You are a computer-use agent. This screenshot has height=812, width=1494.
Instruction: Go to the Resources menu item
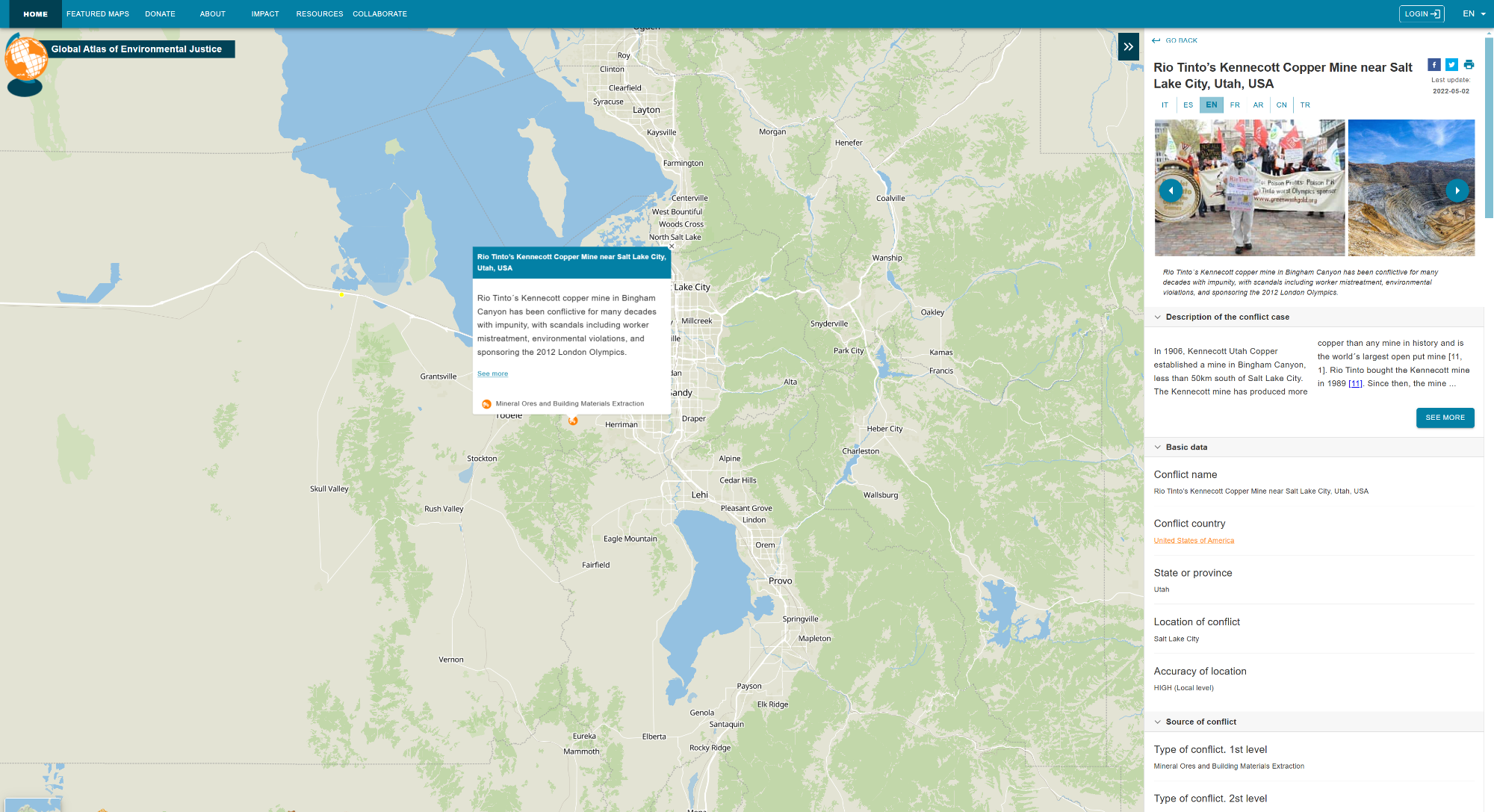coord(319,14)
